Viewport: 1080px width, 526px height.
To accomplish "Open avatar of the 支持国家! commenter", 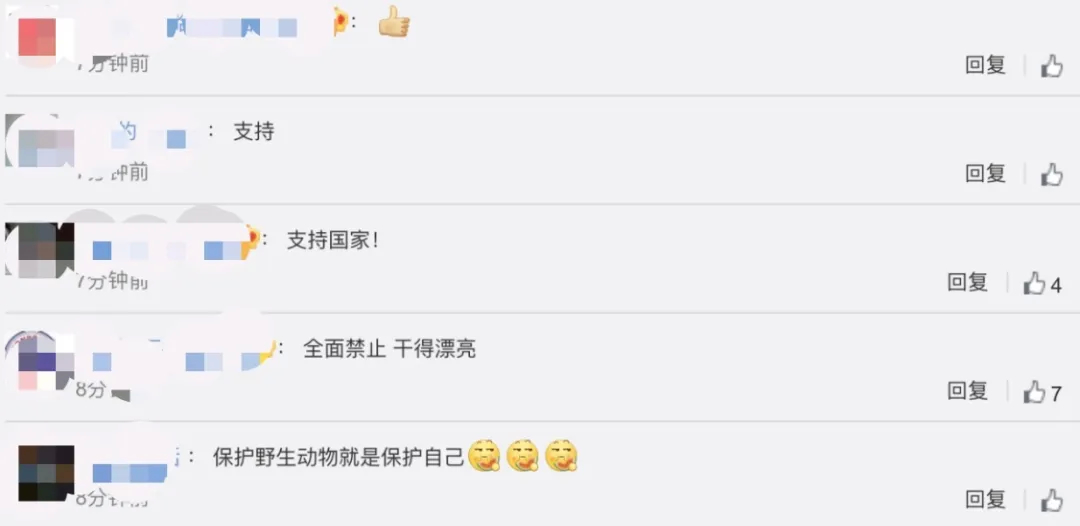I will coord(39,250).
